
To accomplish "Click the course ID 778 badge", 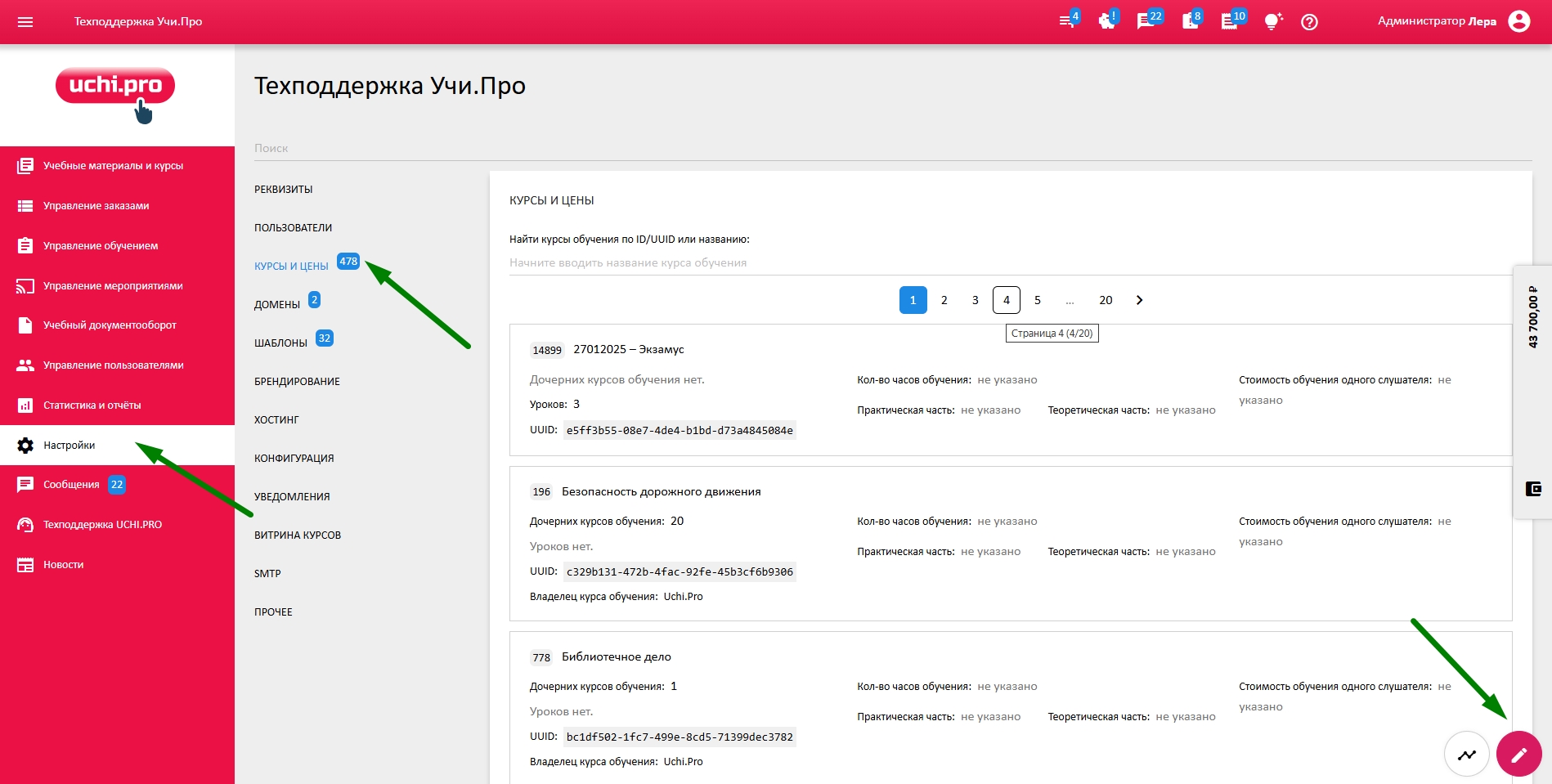I will point(541,658).
